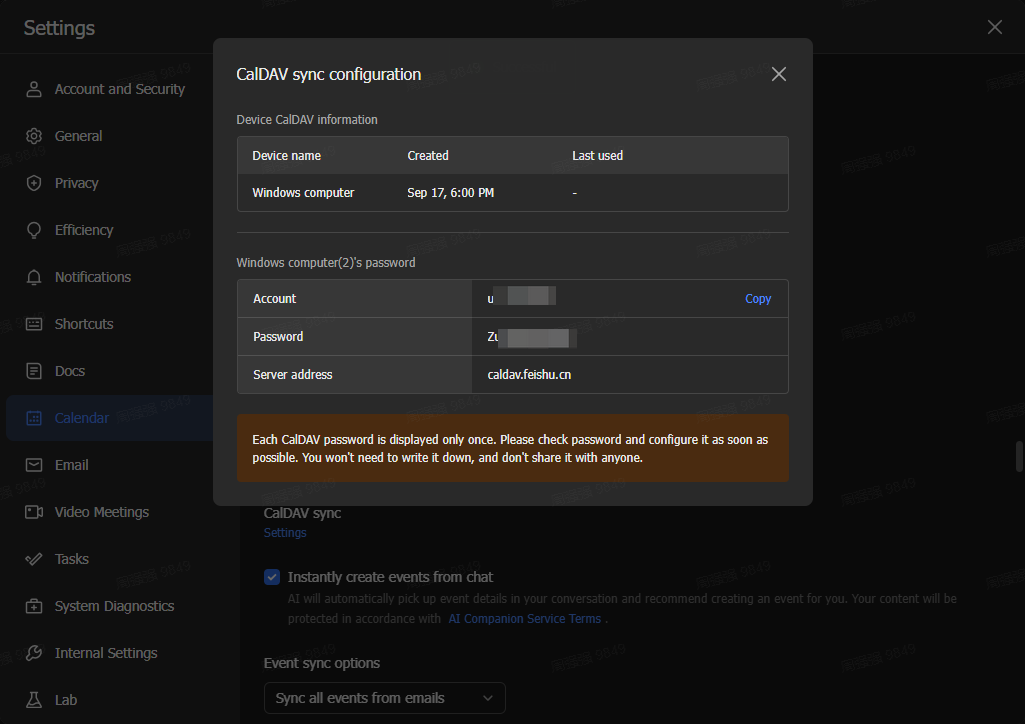Click the Device name column header
The height and width of the screenshot is (724, 1025).
pyautogui.click(x=286, y=156)
